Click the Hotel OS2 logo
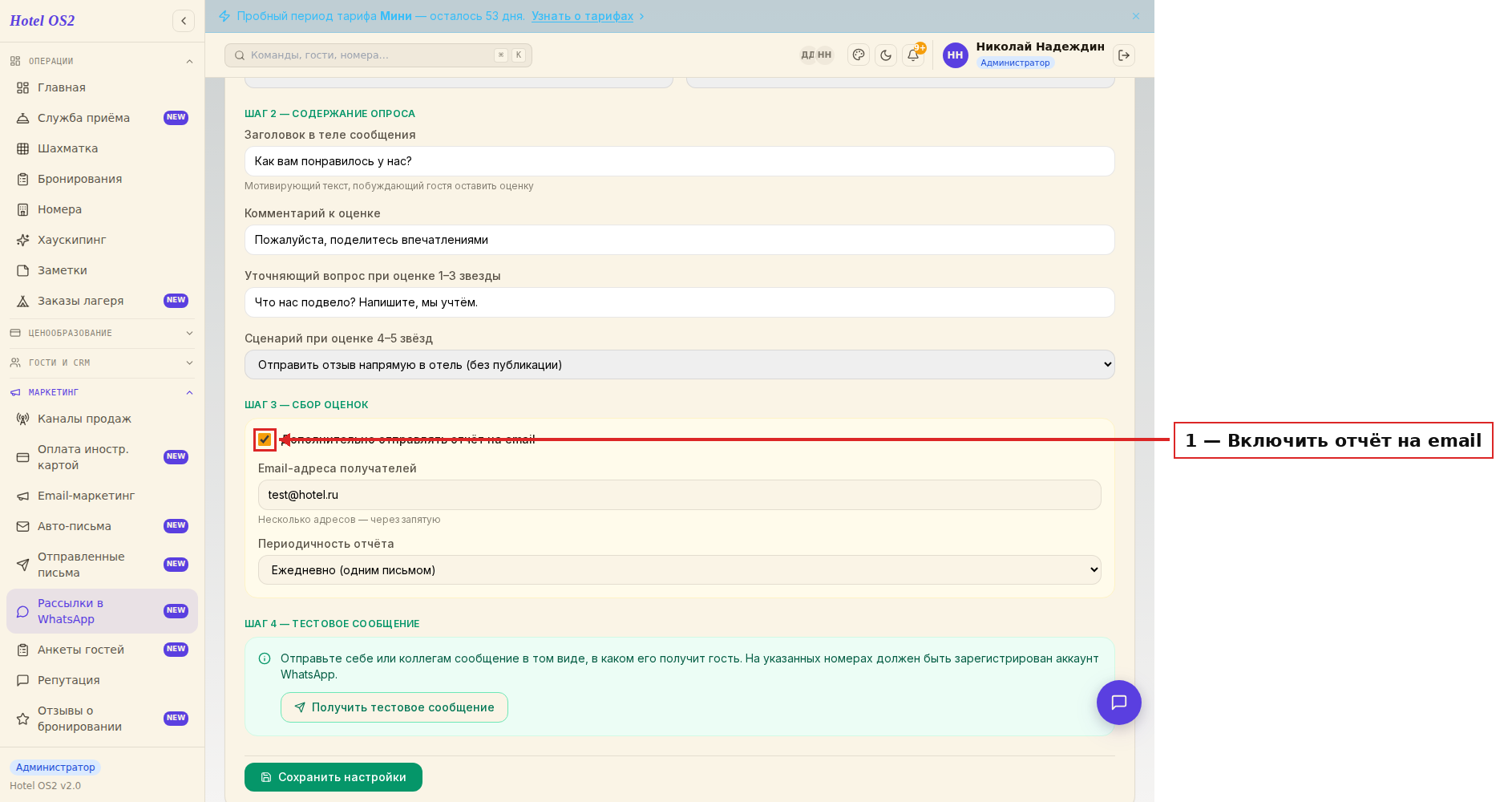 pos(42,21)
